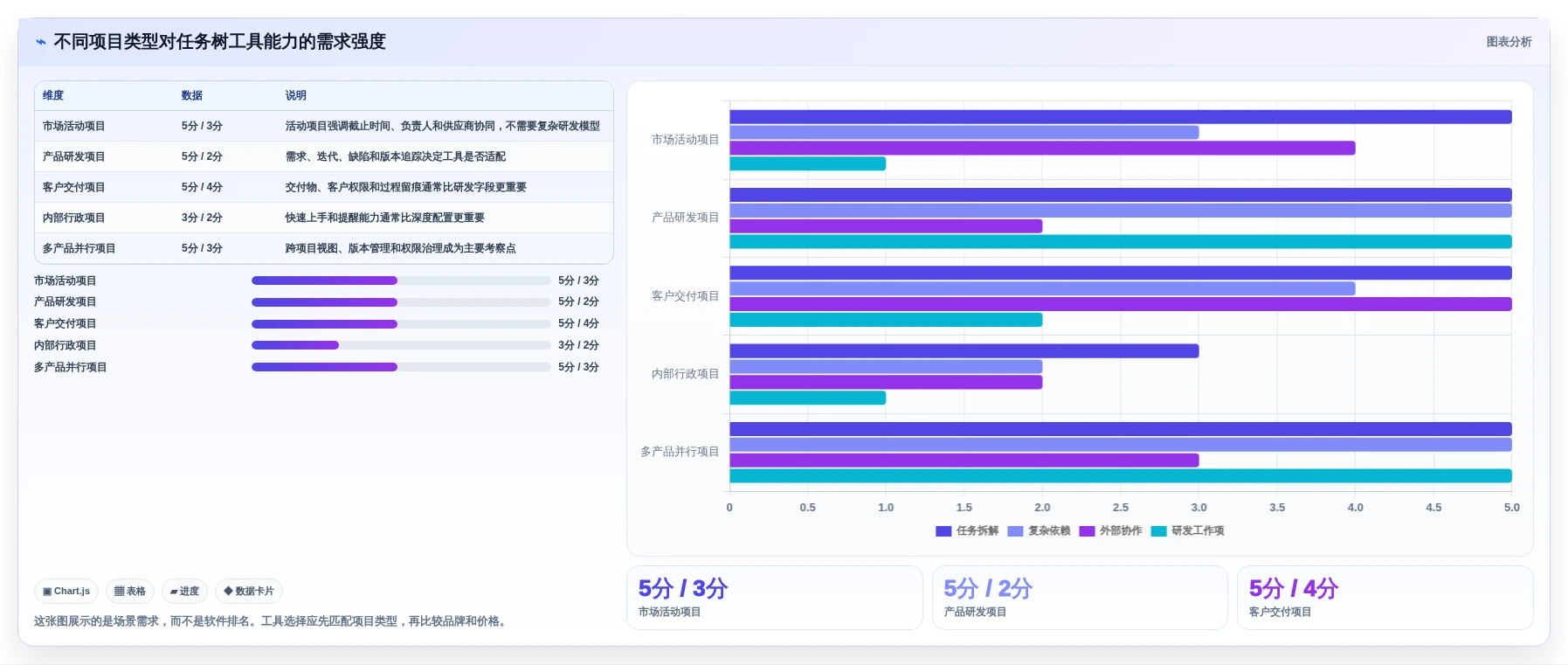This screenshot has height=665, width=1568.
Task: Click the 任务拆解 bar for 市场活动项目
Action: [x=1121, y=117]
